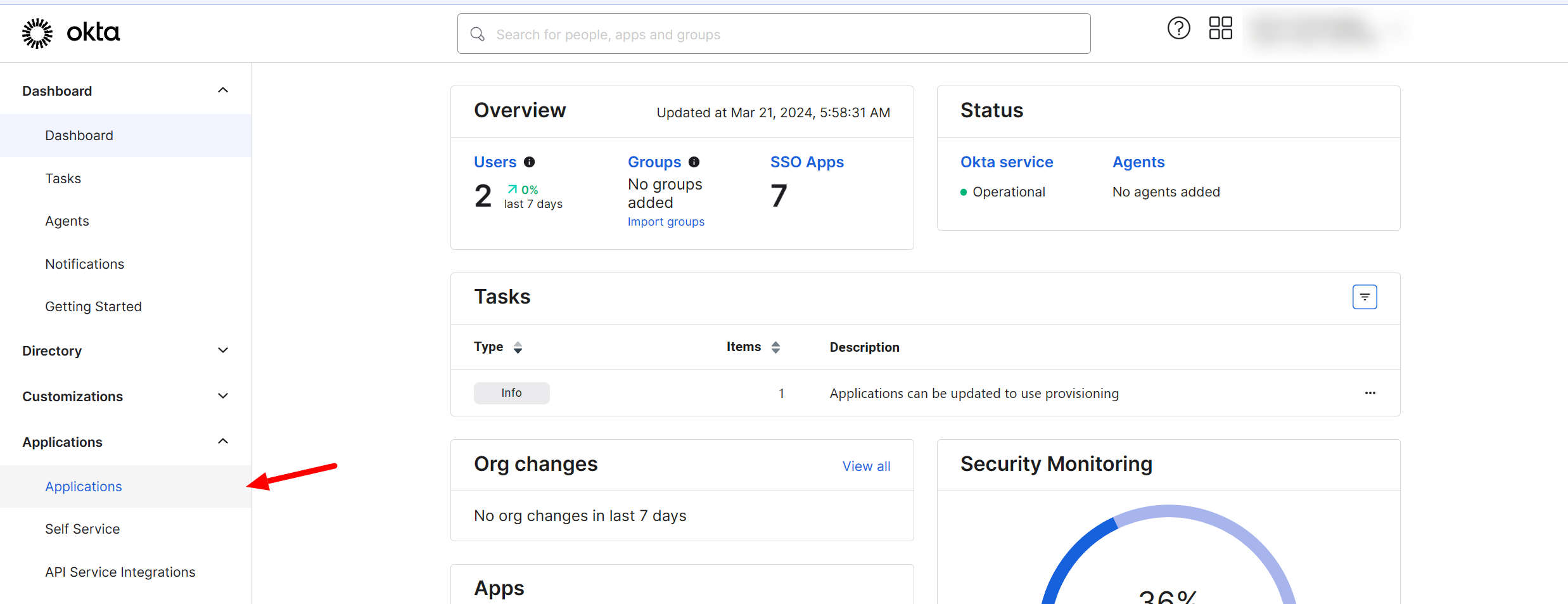This screenshot has height=604, width=1568.
Task: Collapse the Dashboard sidebar section
Action: click(223, 91)
